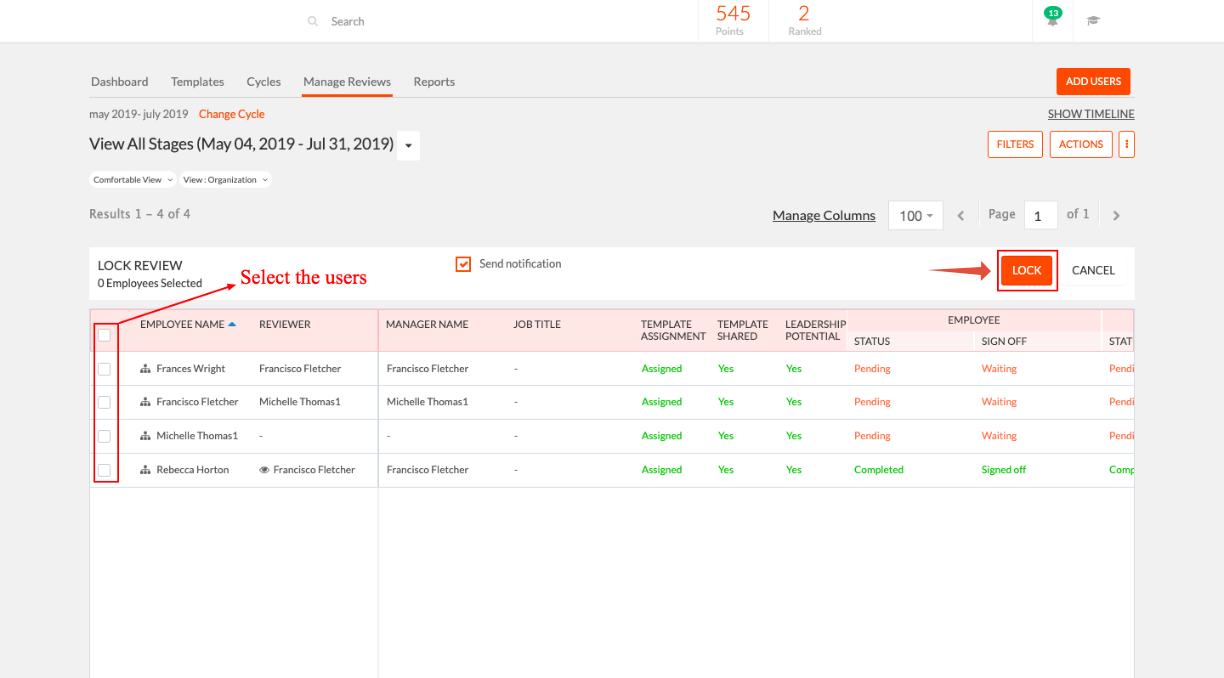Click Rebecca Horton employee name
Viewport: 1224px width, 678px height.
point(193,470)
